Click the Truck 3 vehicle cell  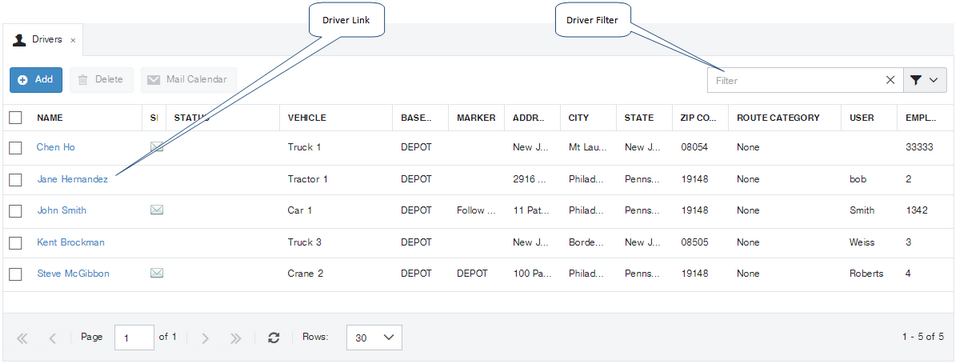coord(304,242)
